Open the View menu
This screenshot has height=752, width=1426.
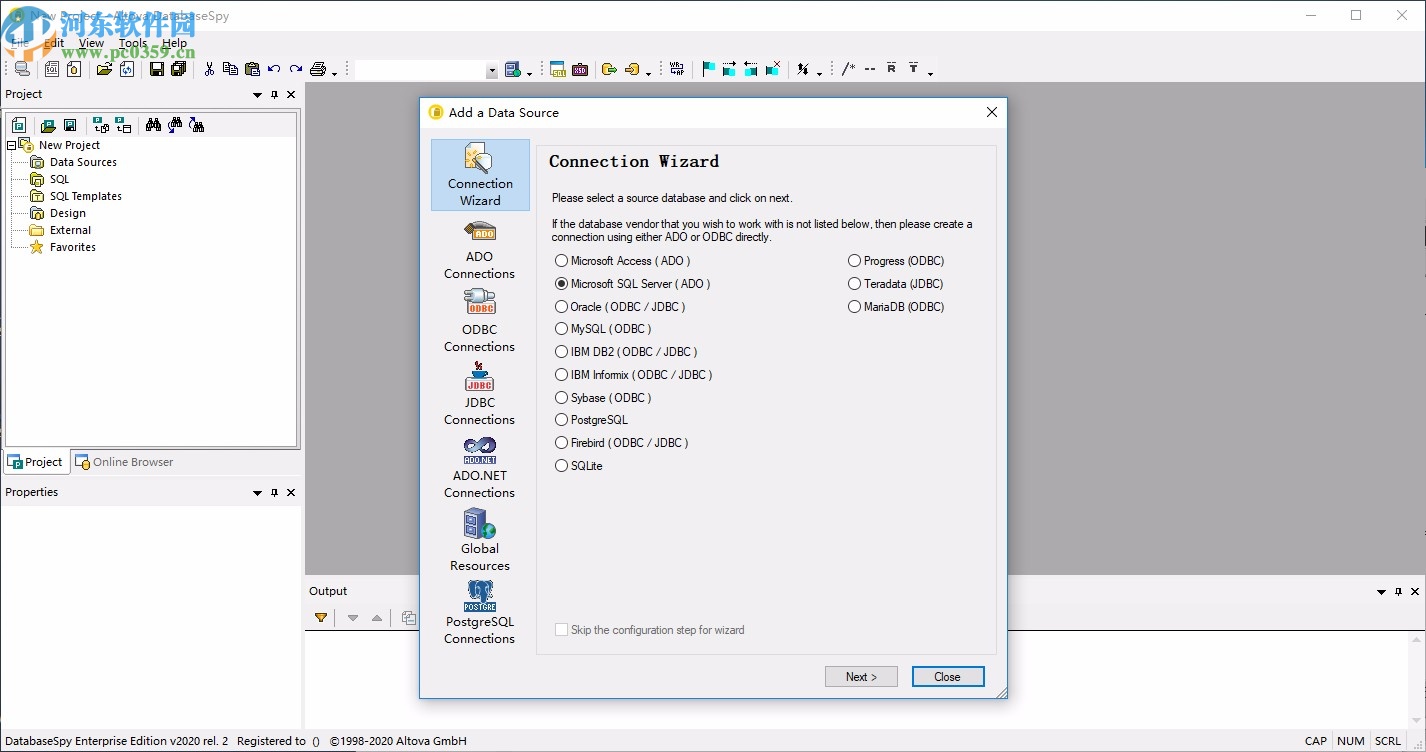click(91, 43)
